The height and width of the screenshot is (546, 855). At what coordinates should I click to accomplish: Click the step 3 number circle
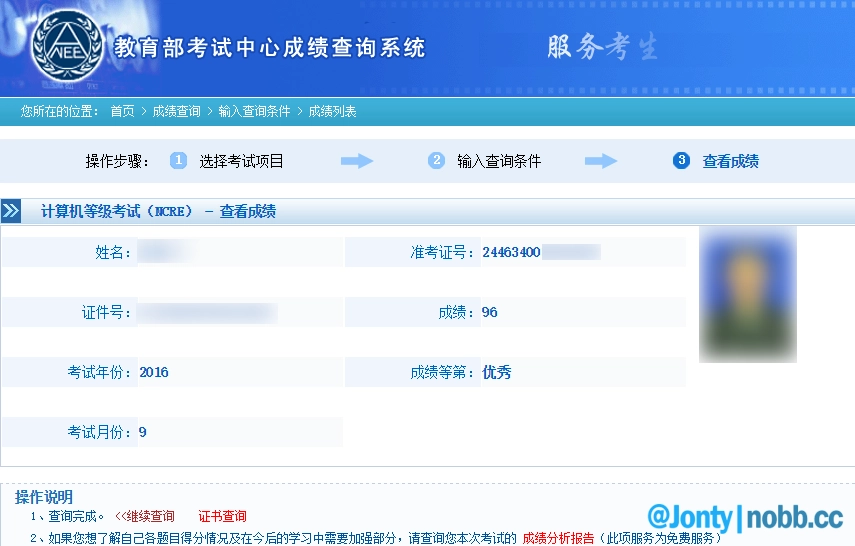pos(681,161)
